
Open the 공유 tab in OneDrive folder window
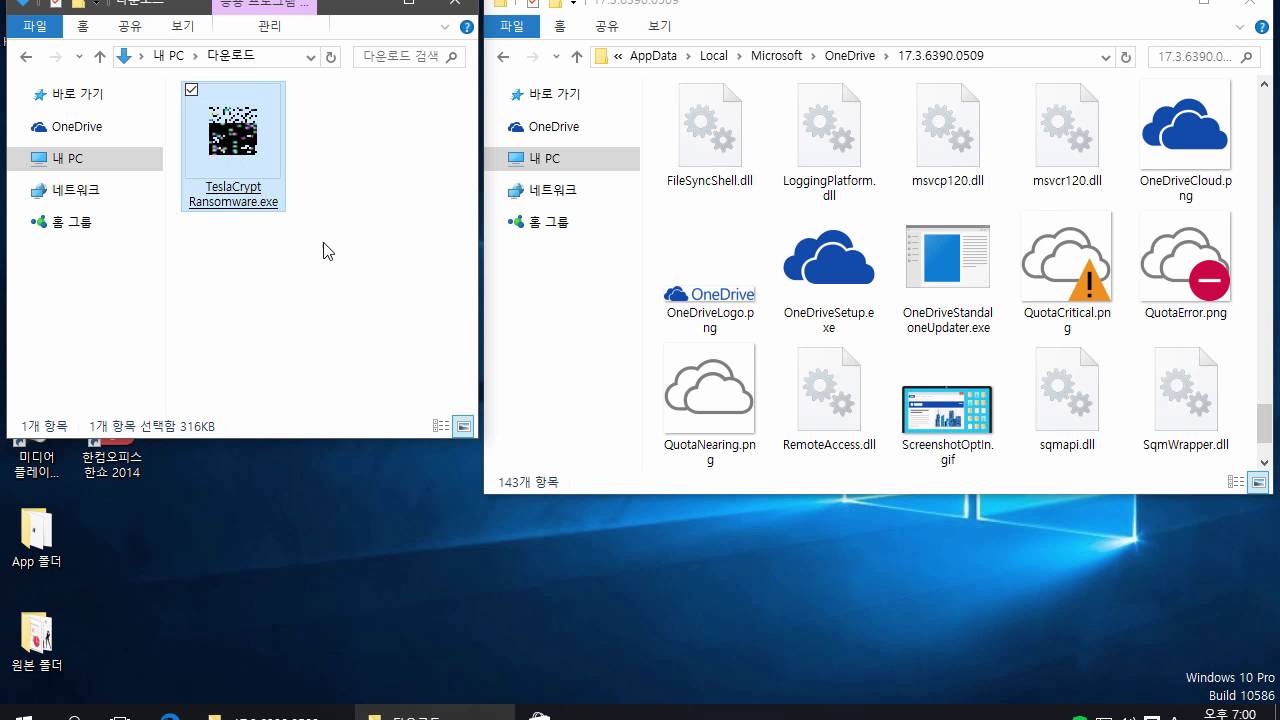pos(607,26)
